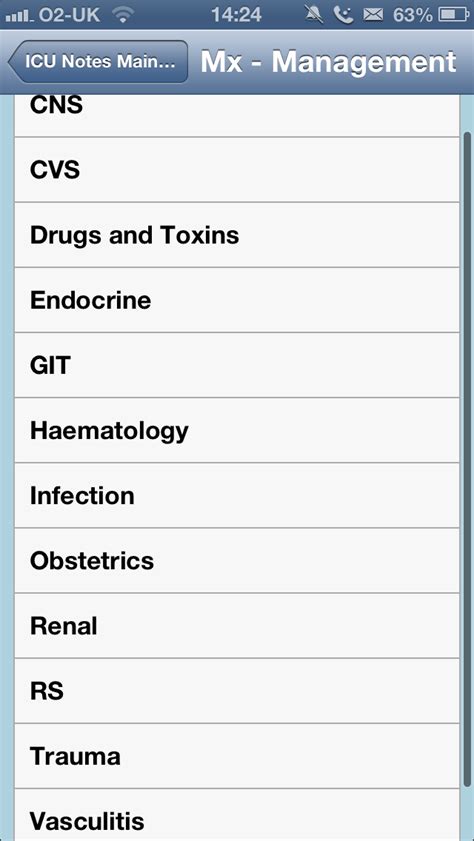Tap the phone call forwarding icon

coord(343,15)
